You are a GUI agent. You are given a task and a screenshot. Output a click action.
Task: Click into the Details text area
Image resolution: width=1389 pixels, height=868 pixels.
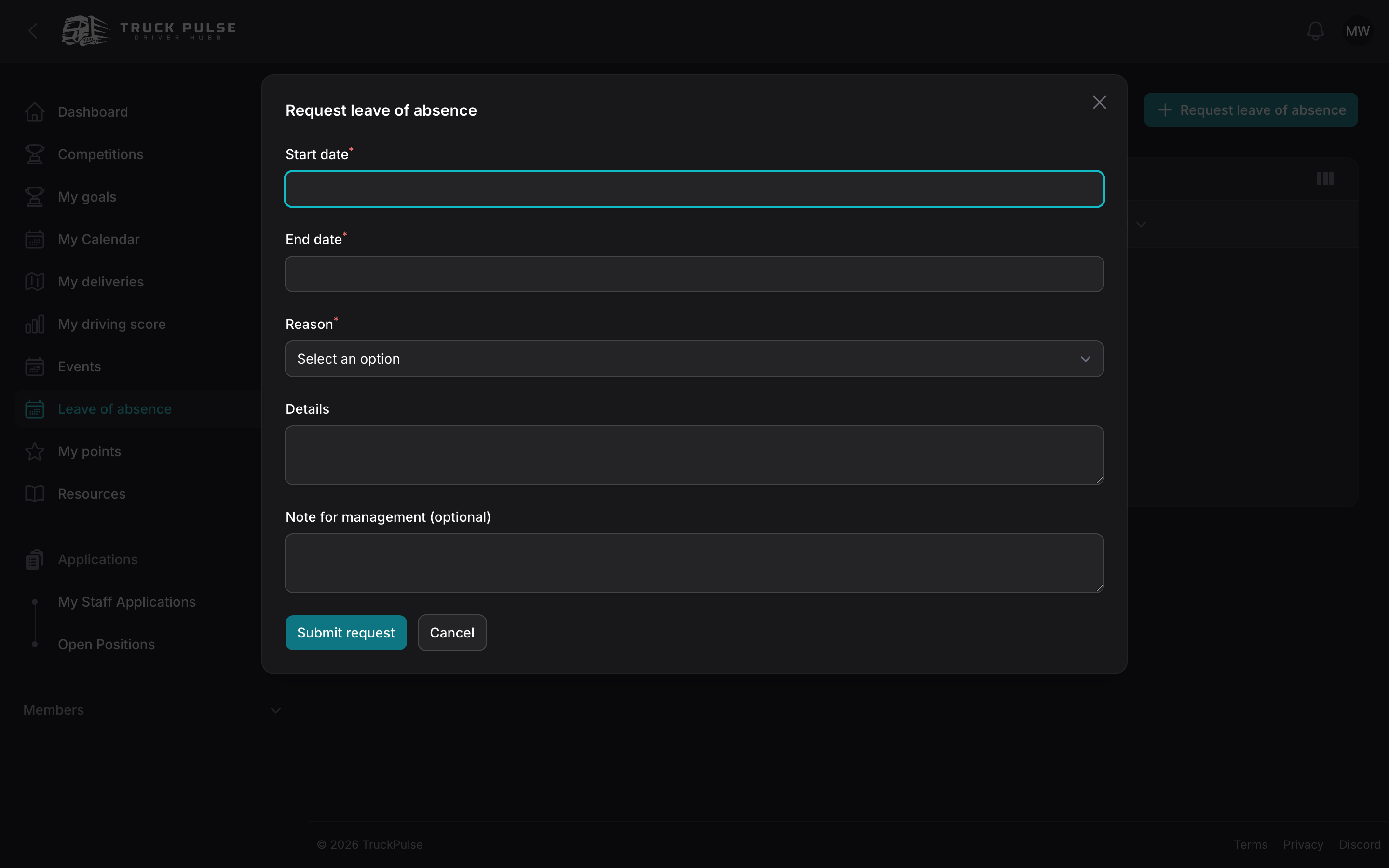694,455
